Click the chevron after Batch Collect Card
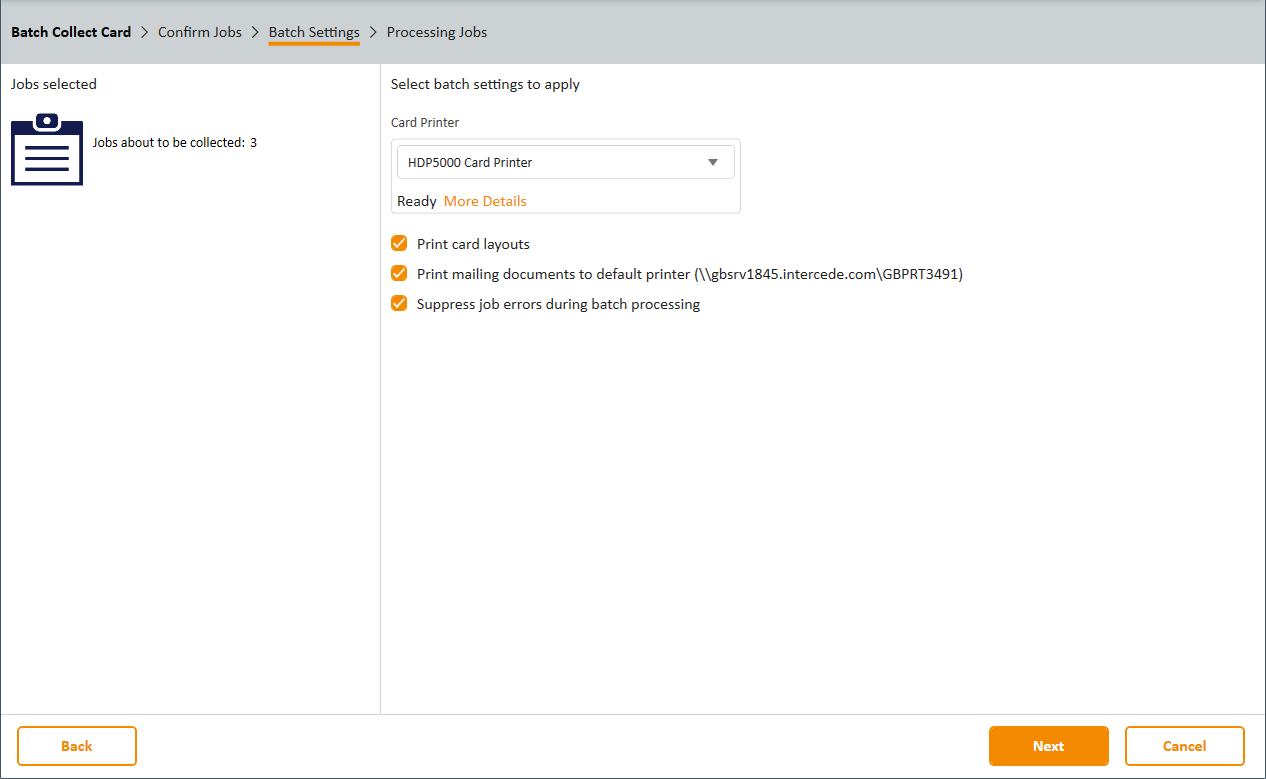Image resolution: width=1266 pixels, height=779 pixels. pos(145,32)
